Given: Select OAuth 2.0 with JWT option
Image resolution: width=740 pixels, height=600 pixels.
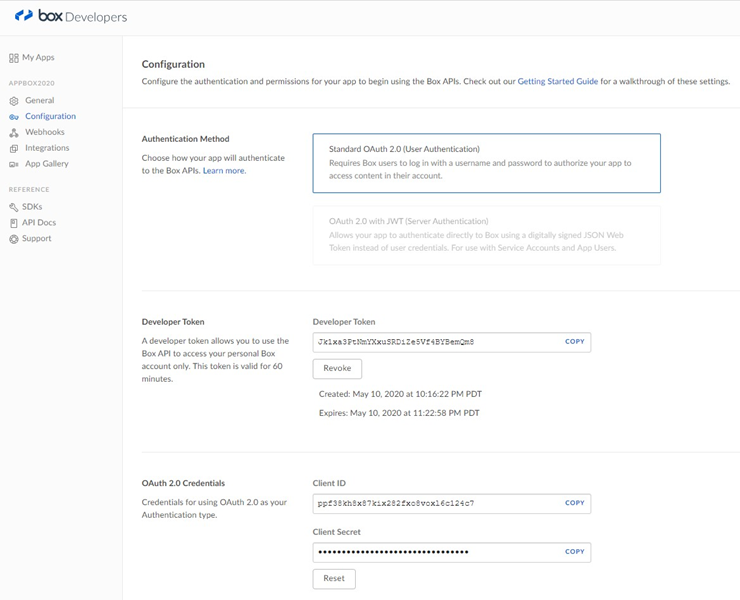Looking at the screenshot, I should pos(486,235).
